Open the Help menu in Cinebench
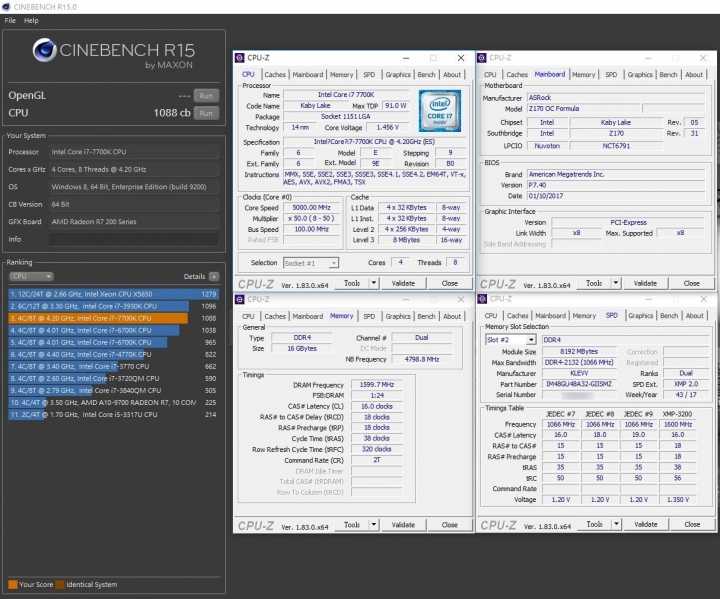Image resolution: width=720 pixels, height=599 pixels. pos(31,20)
